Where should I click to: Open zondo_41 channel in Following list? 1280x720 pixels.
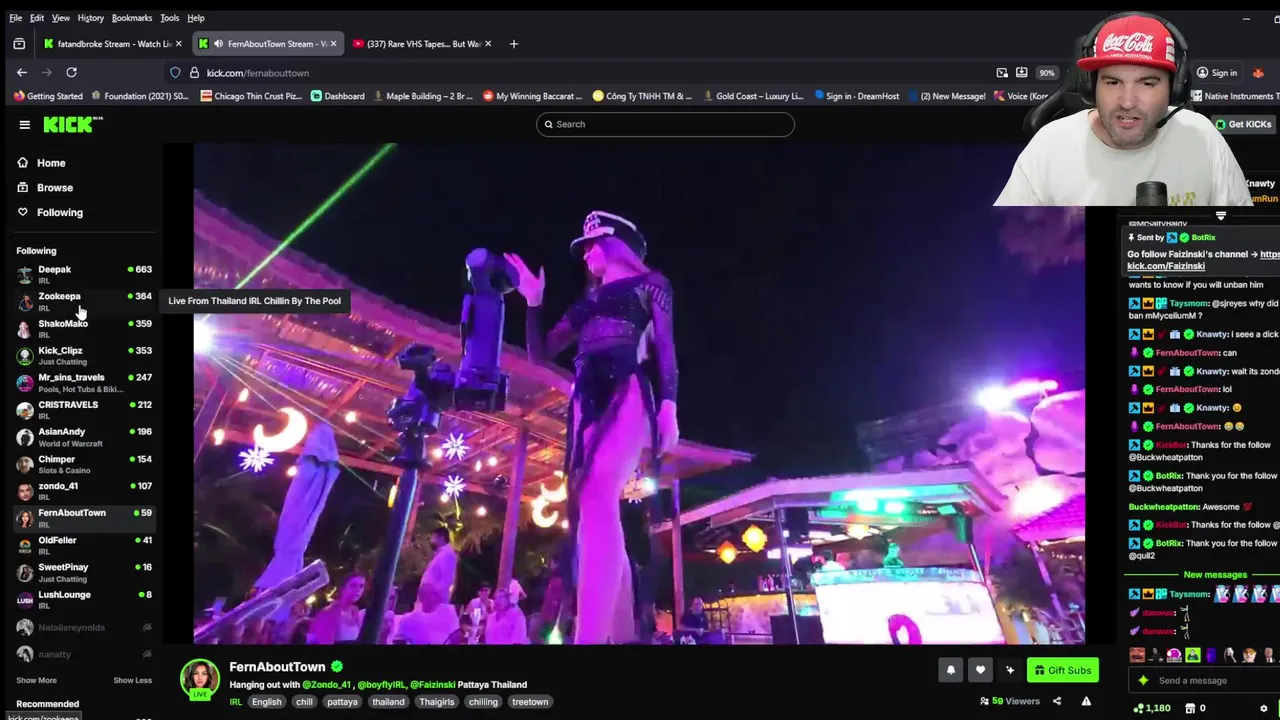[84, 490]
